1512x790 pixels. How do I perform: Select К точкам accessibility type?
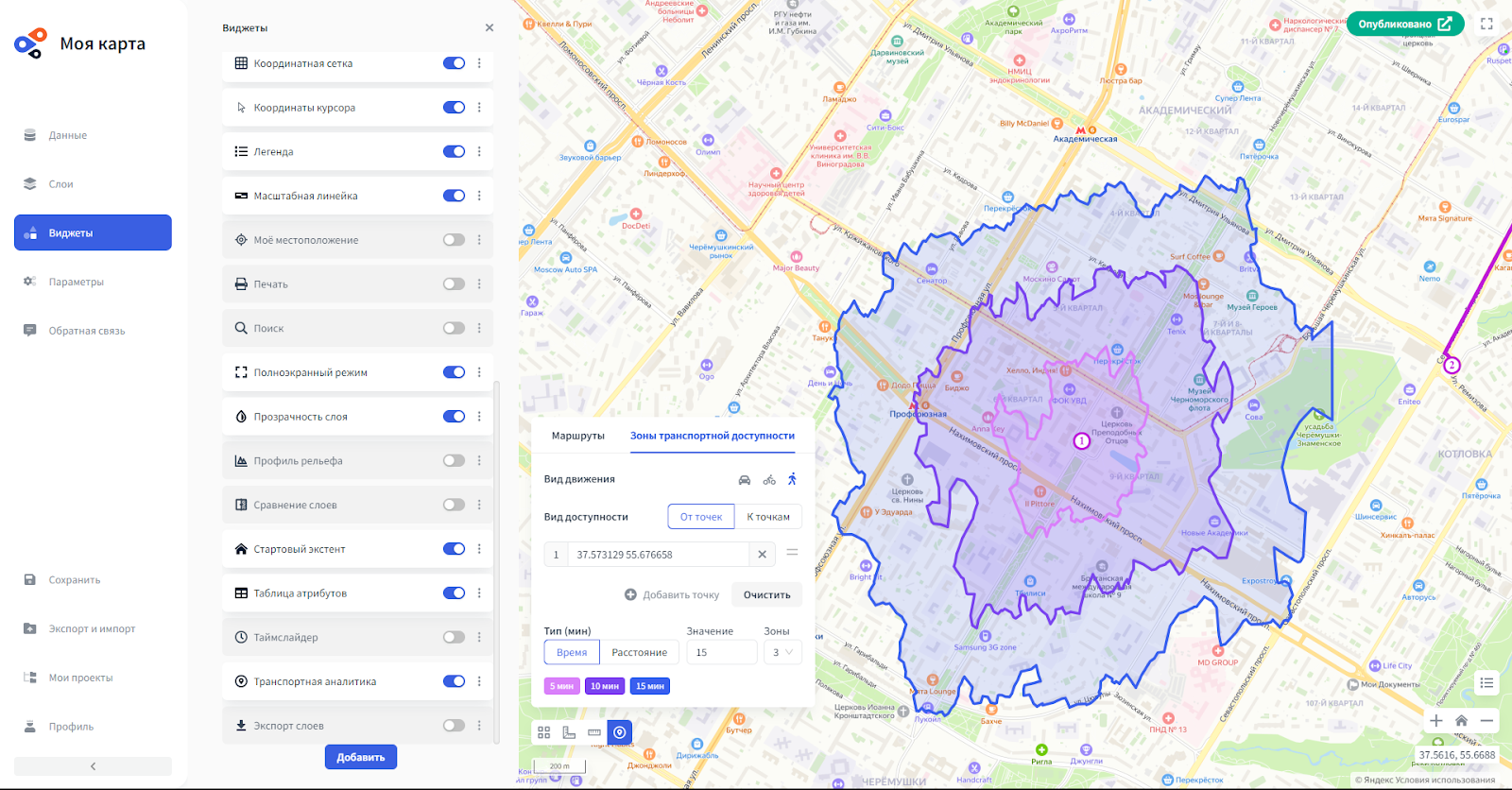click(x=768, y=517)
